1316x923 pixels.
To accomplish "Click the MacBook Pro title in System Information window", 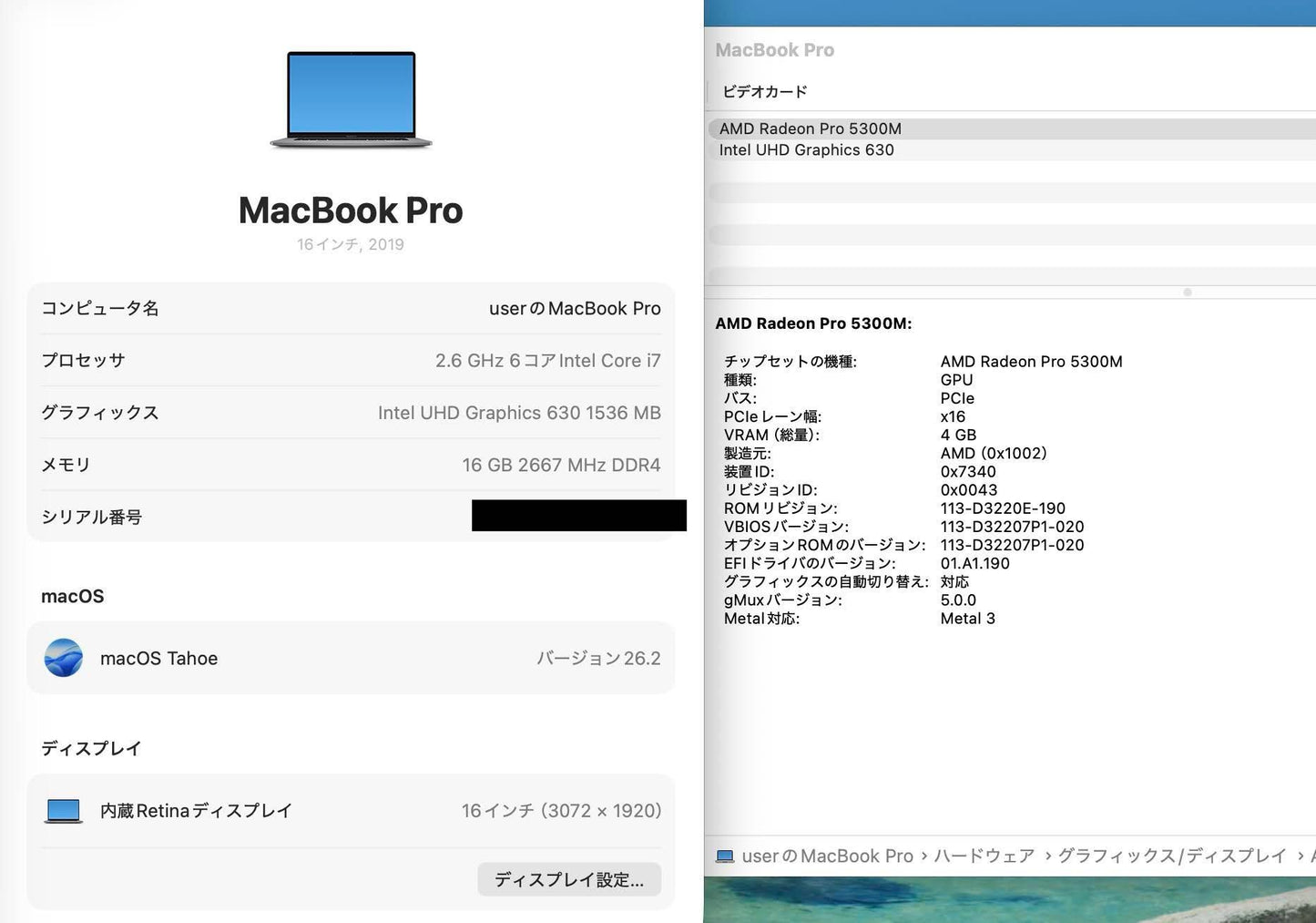I will pos(775,50).
